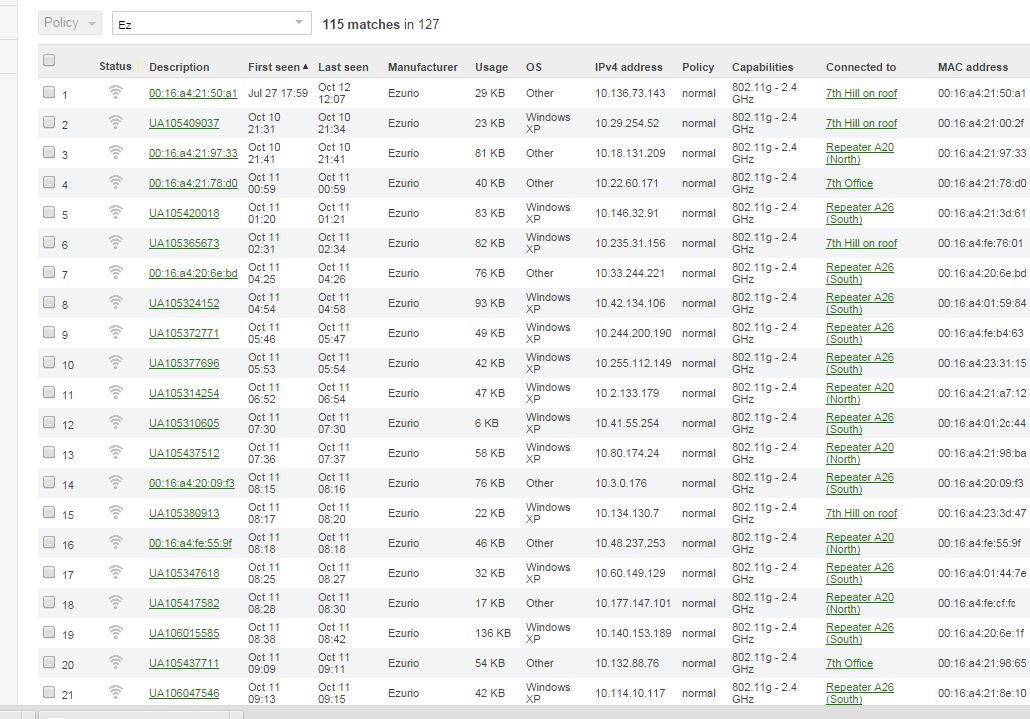Image resolution: width=1030 pixels, height=719 pixels.
Task: Click wifi status icon for UA105377696
Action: (x=116, y=362)
